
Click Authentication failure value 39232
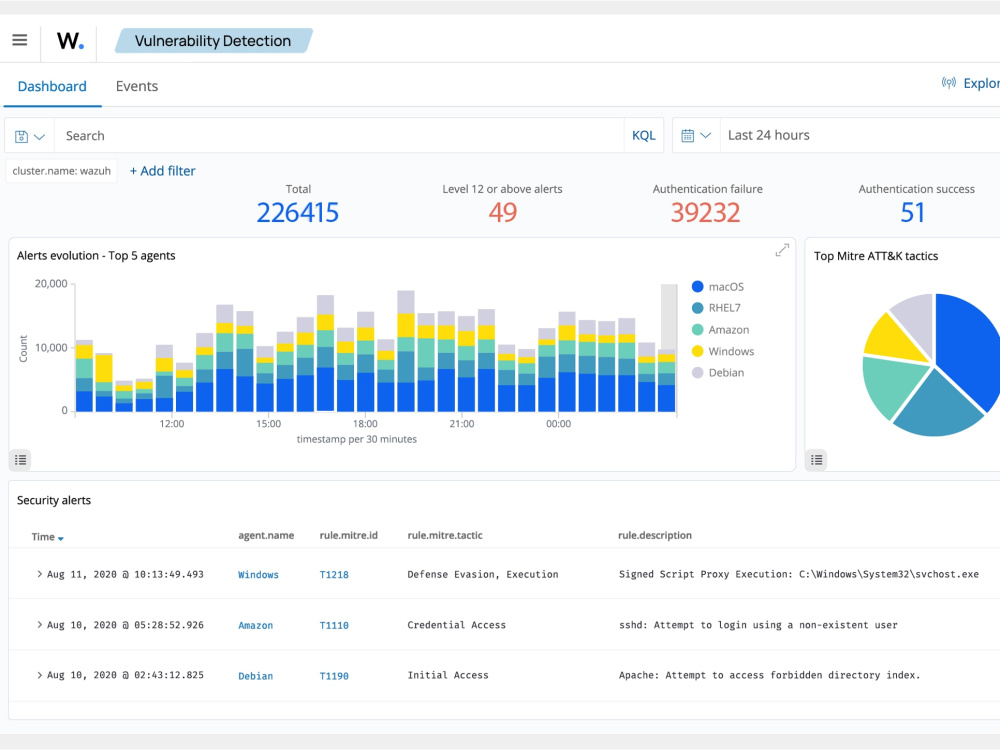coord(705,212)
